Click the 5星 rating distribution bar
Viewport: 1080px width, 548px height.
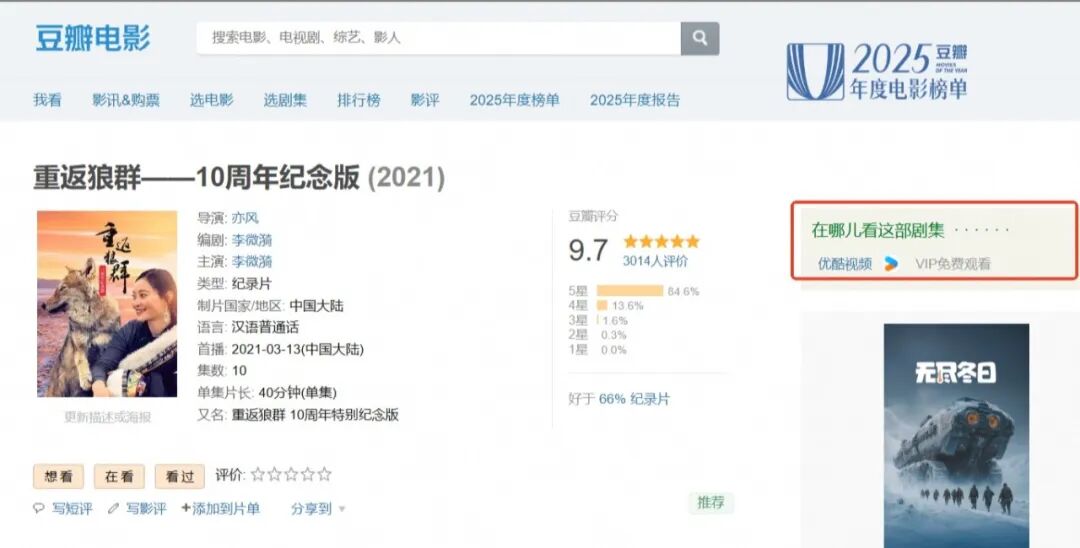630,291
